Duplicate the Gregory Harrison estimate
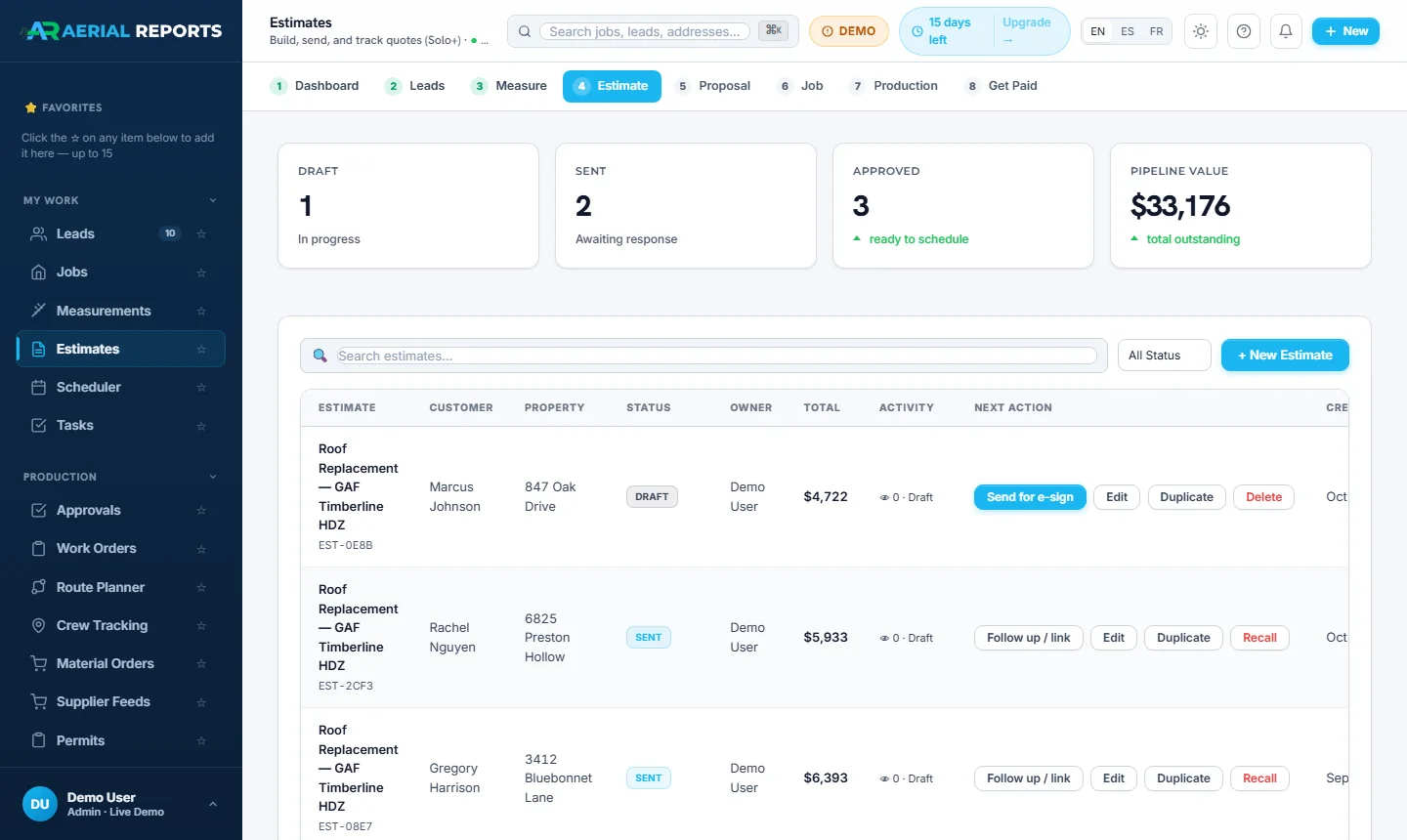 click(1183, 778)
